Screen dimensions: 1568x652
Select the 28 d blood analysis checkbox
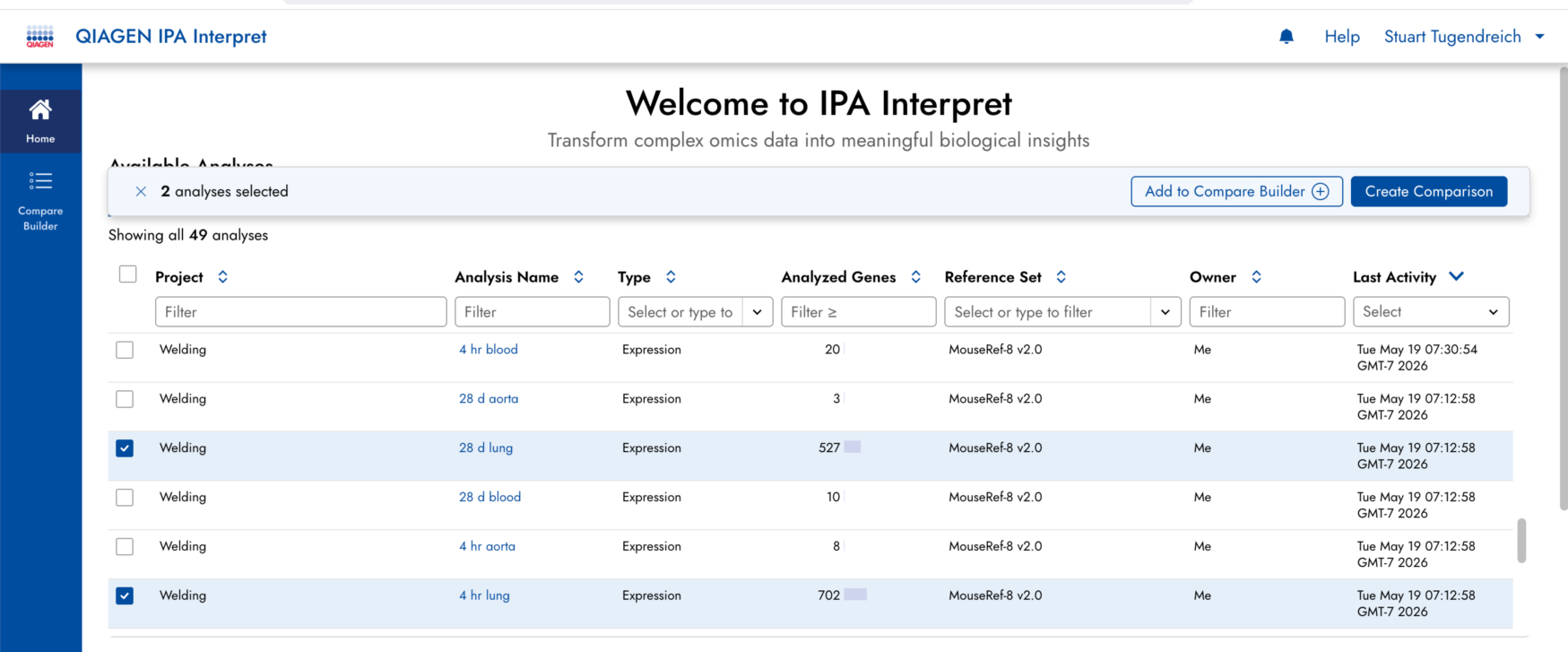click(125, 498)
